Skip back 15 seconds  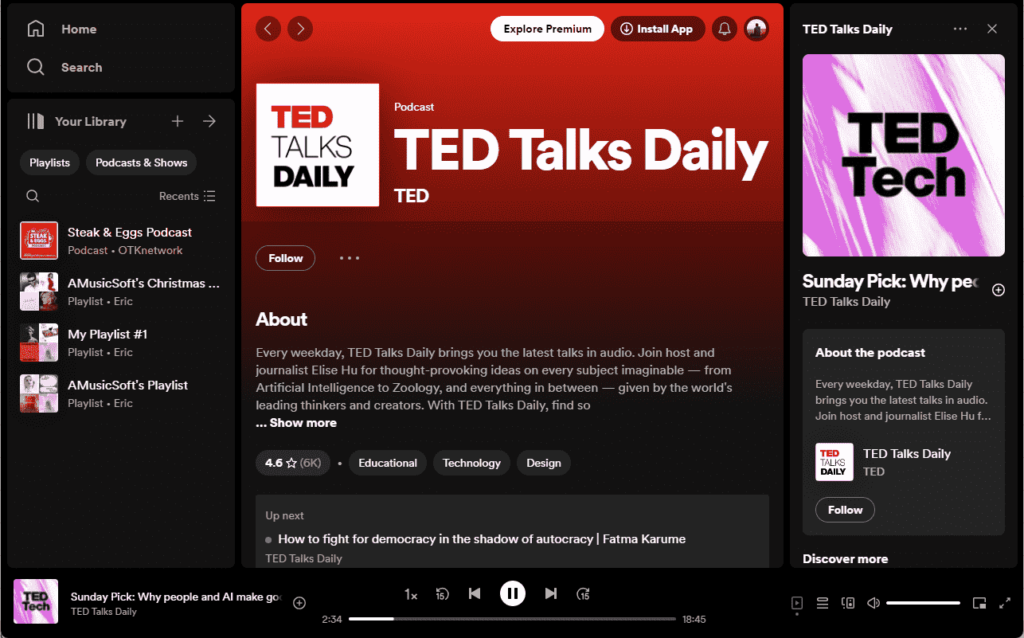442,593
